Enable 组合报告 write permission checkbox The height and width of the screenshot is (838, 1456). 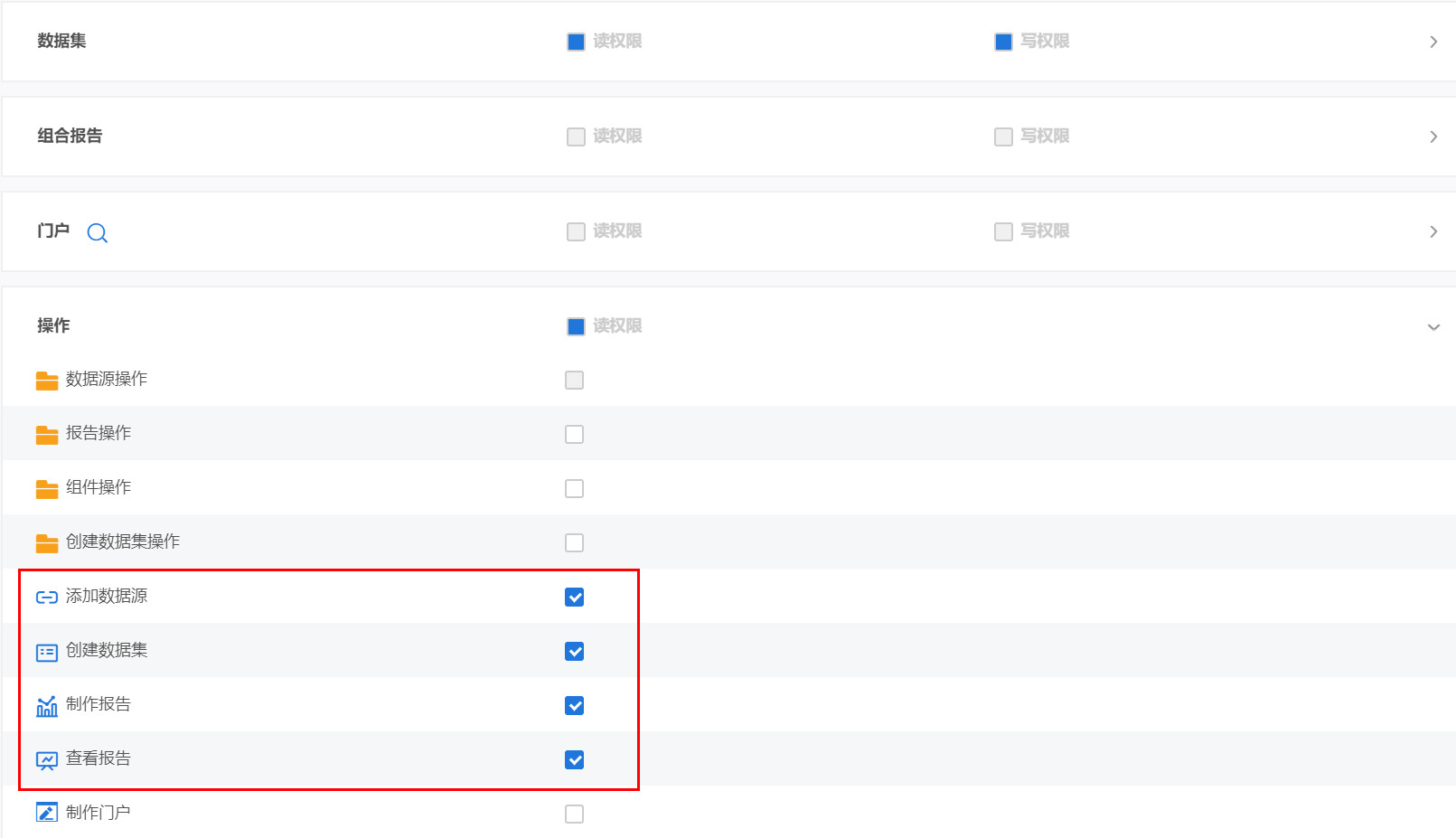1003,137
